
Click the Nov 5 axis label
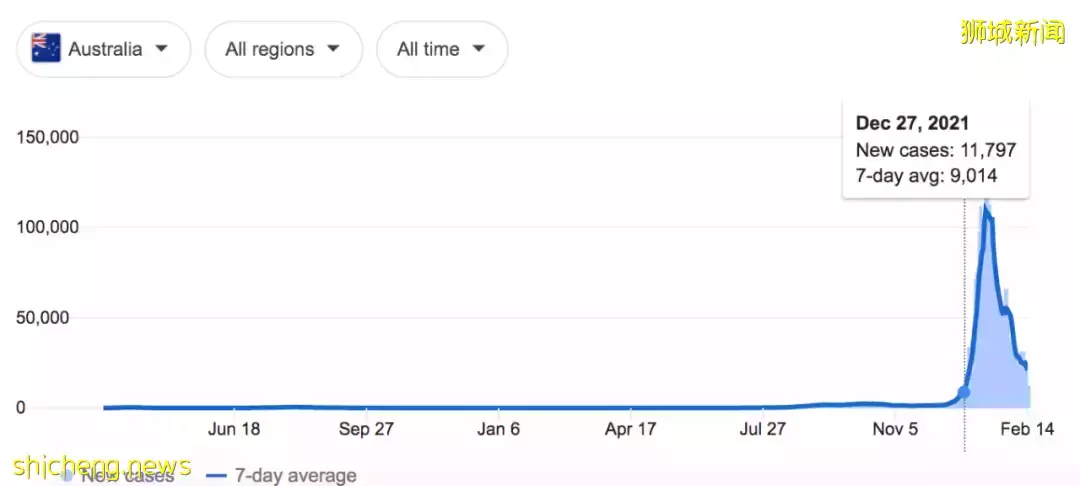point(895,429)
